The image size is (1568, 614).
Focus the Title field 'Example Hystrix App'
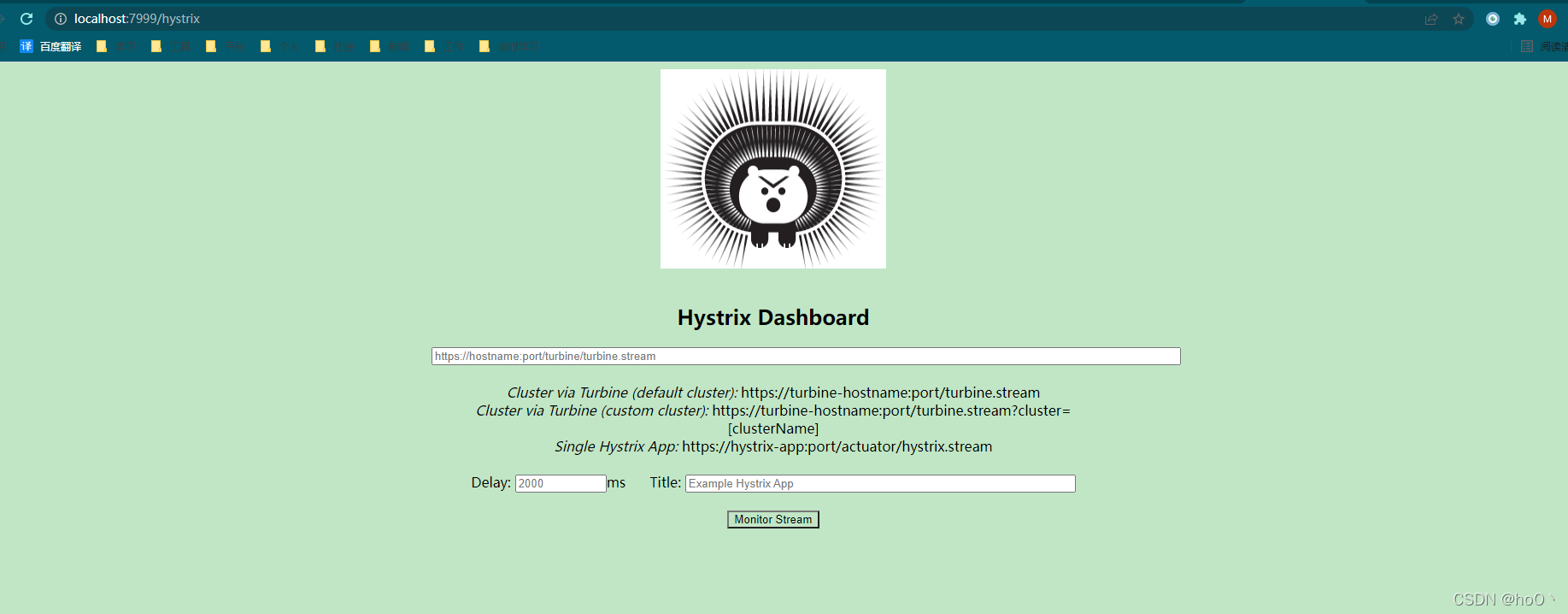click(880, 483)
